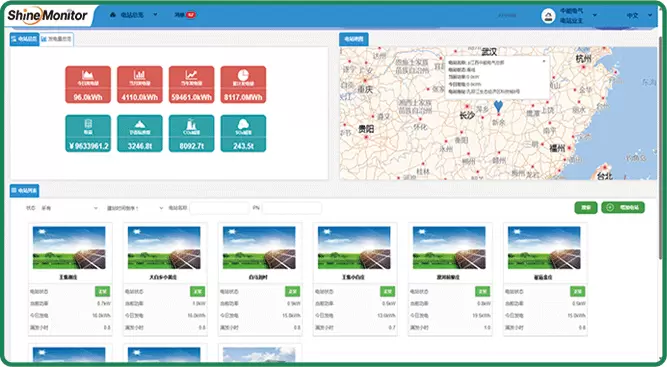Switch to the blue station overview tab
Image resolution: width=667 pixels, height=367 pixels.
[x=25, y=39]
